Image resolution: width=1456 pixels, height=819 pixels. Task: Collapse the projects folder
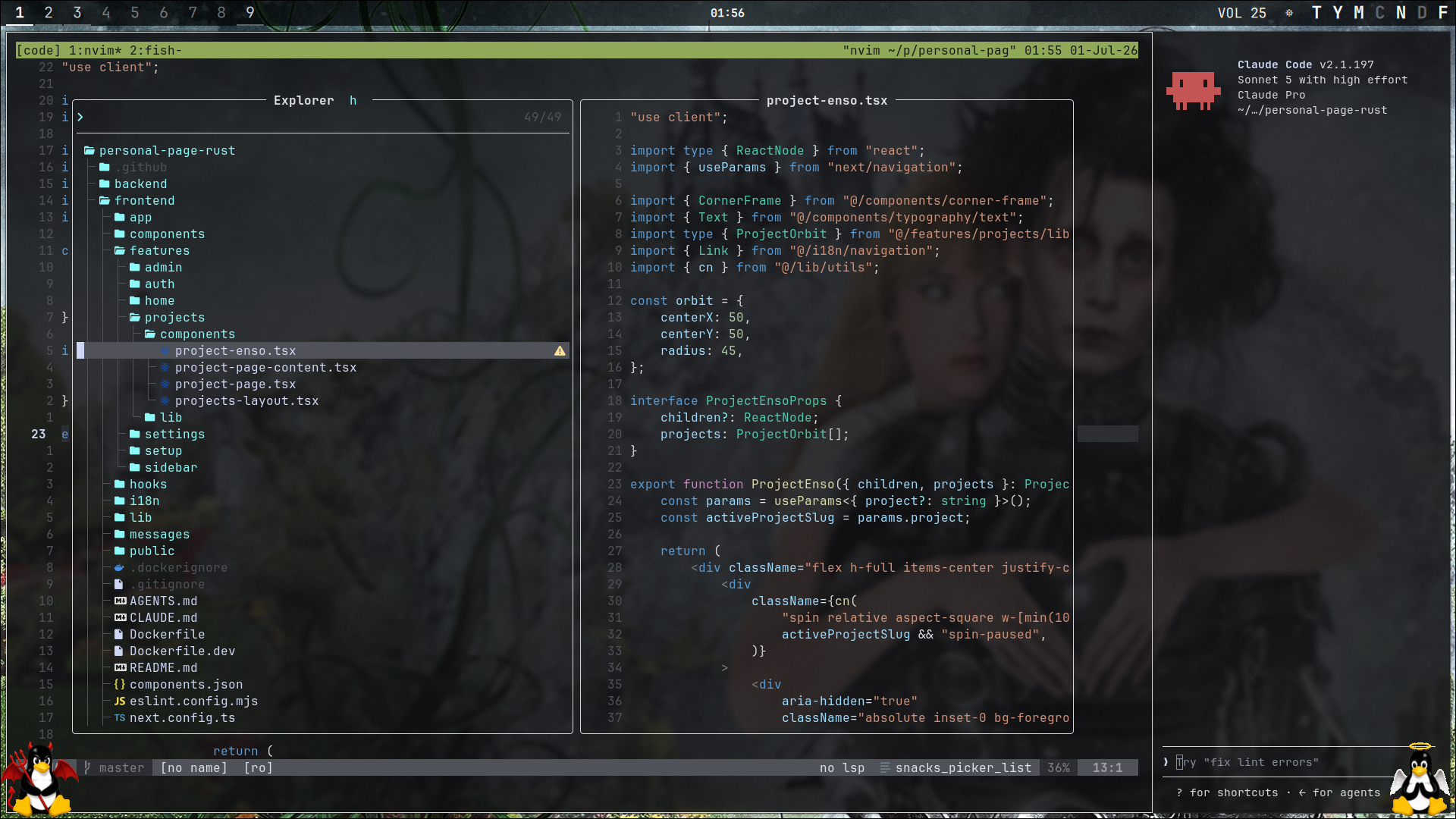[x=135, y=318]
